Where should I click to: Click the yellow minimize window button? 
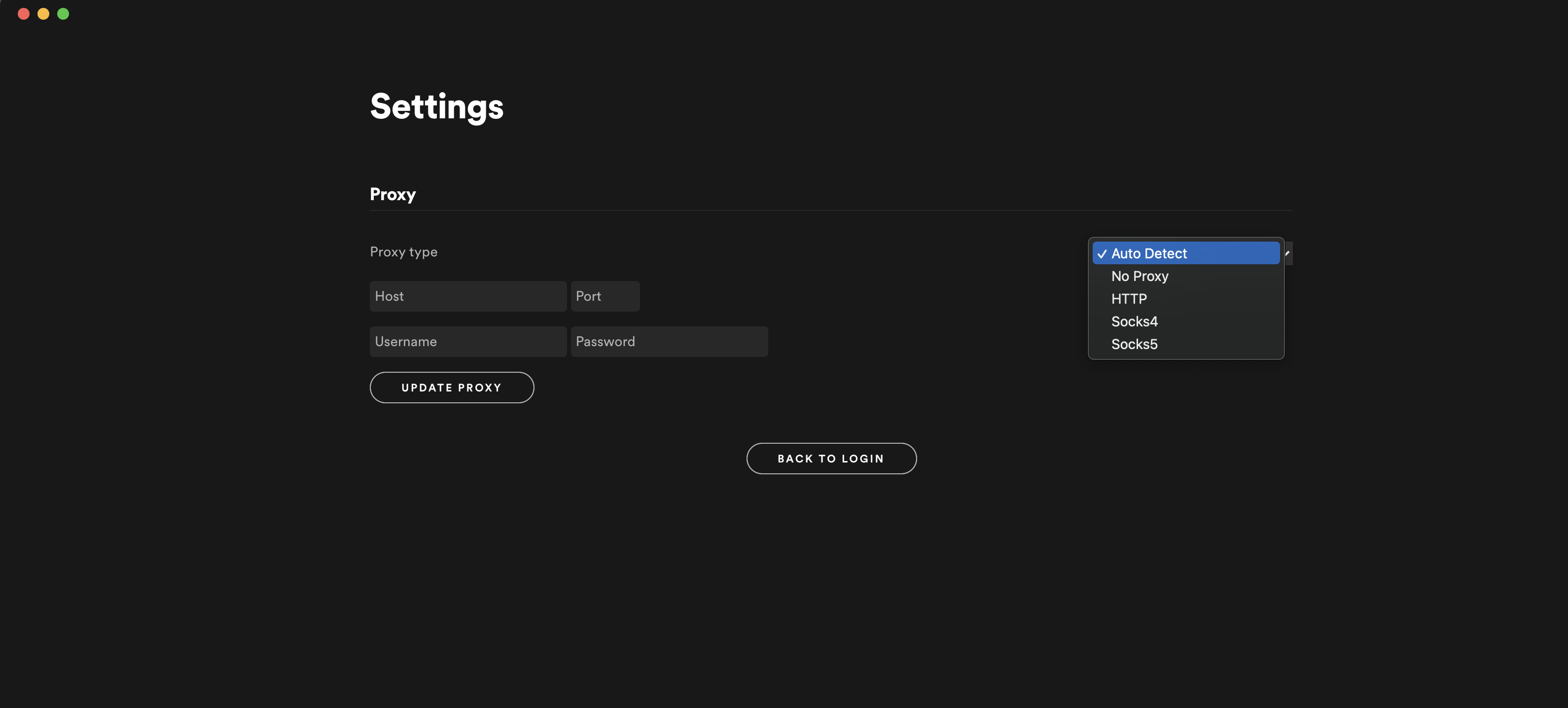click(x=43, y=13)
